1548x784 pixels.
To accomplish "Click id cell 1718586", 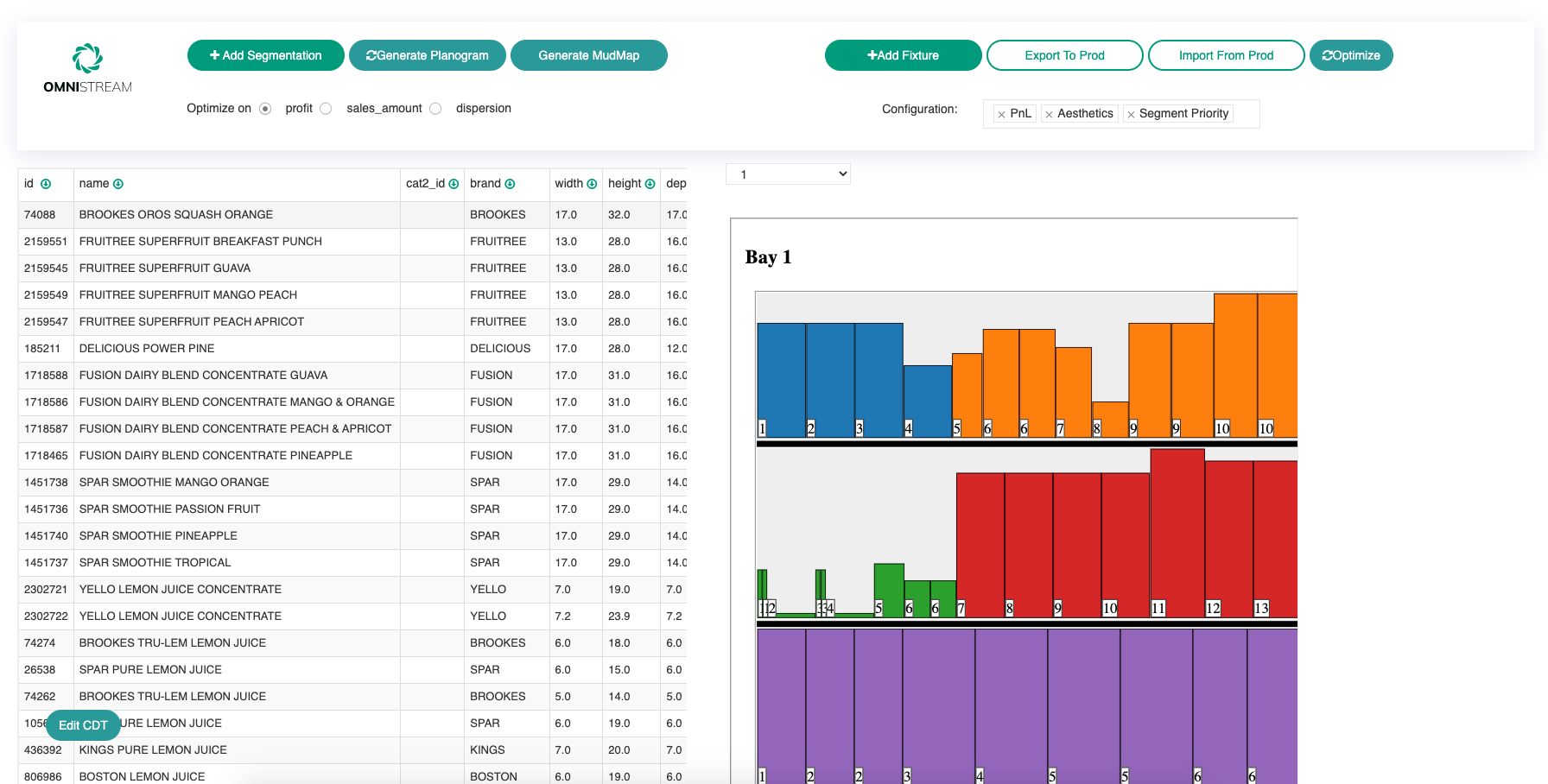I will pos(46,402).
